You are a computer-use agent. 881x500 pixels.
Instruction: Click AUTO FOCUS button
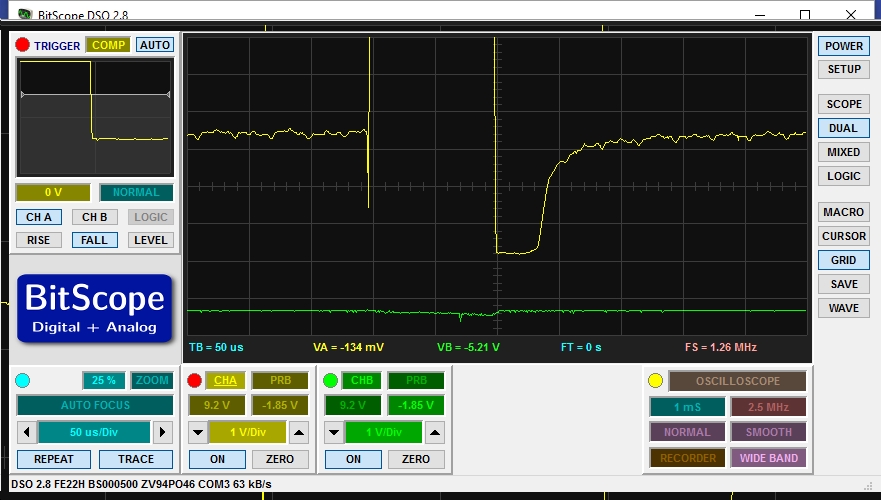(x=95, y=405)
